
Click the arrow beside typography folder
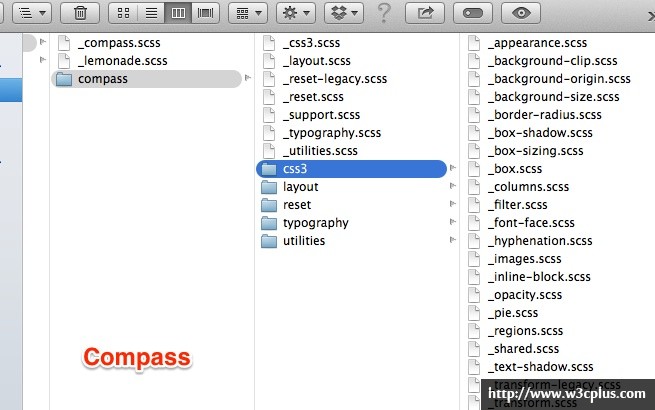pyautogui.click(x=453, y=222)
